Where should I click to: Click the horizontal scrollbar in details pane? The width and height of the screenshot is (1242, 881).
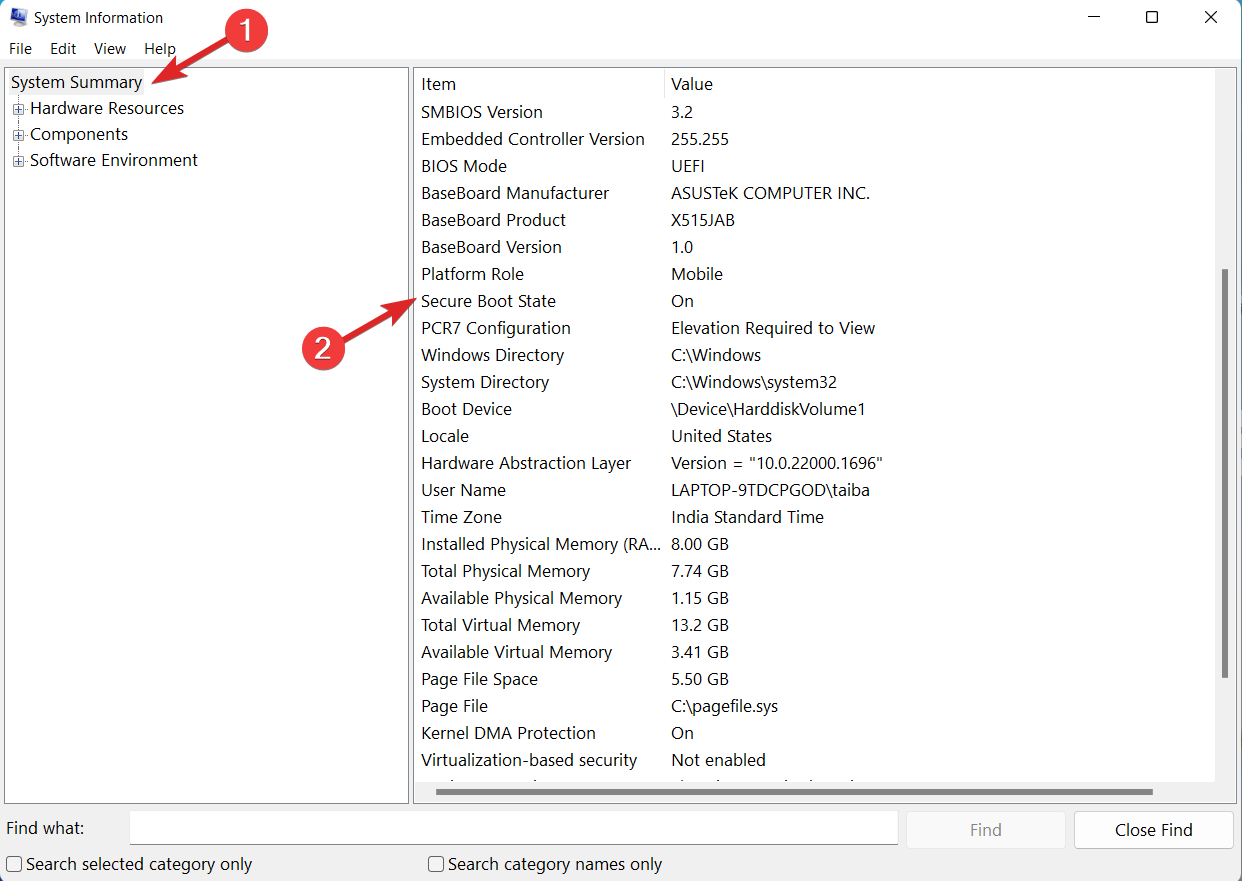coord(794,791)
